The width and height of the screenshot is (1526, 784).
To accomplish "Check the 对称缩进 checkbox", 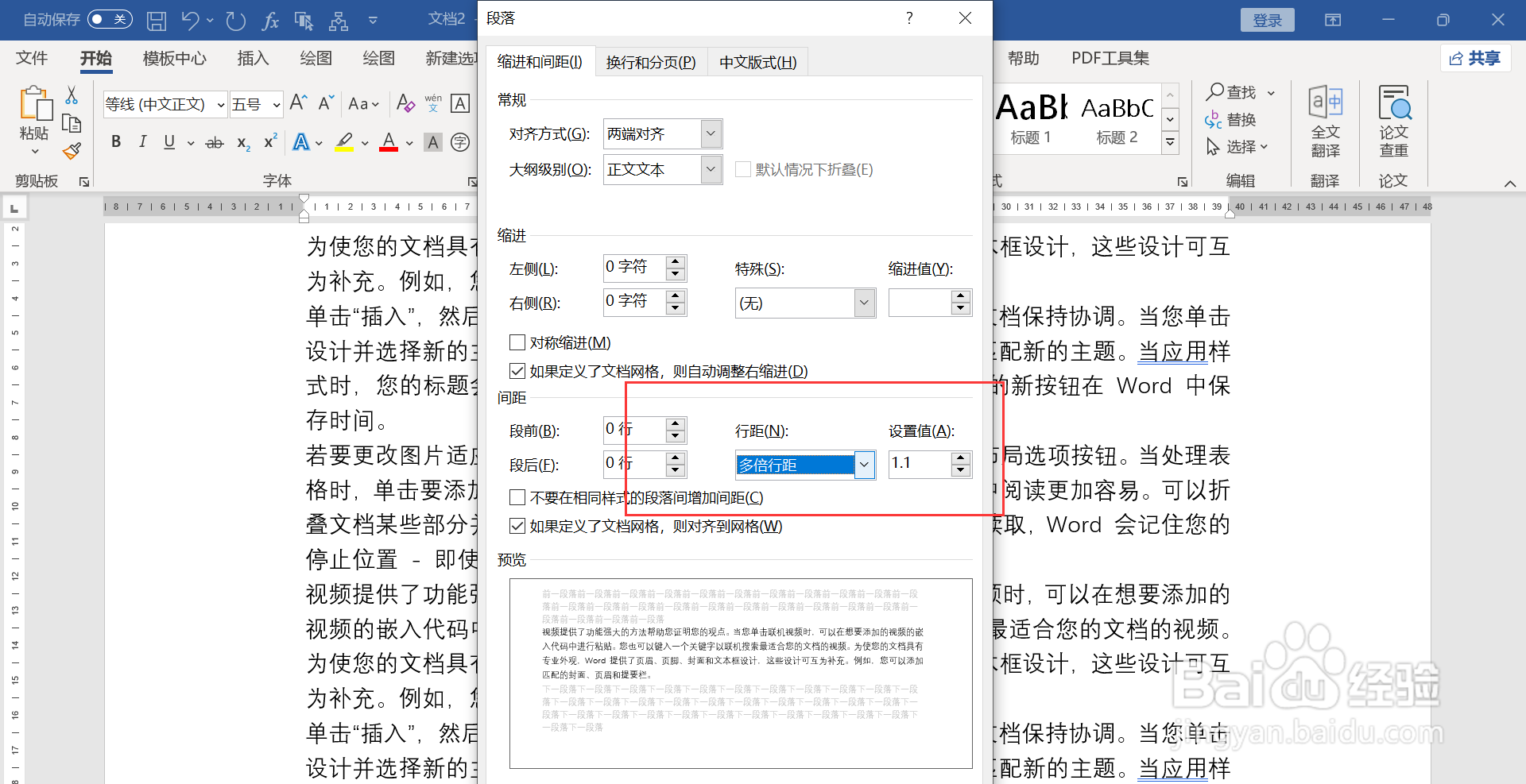I will click(517, 342).
